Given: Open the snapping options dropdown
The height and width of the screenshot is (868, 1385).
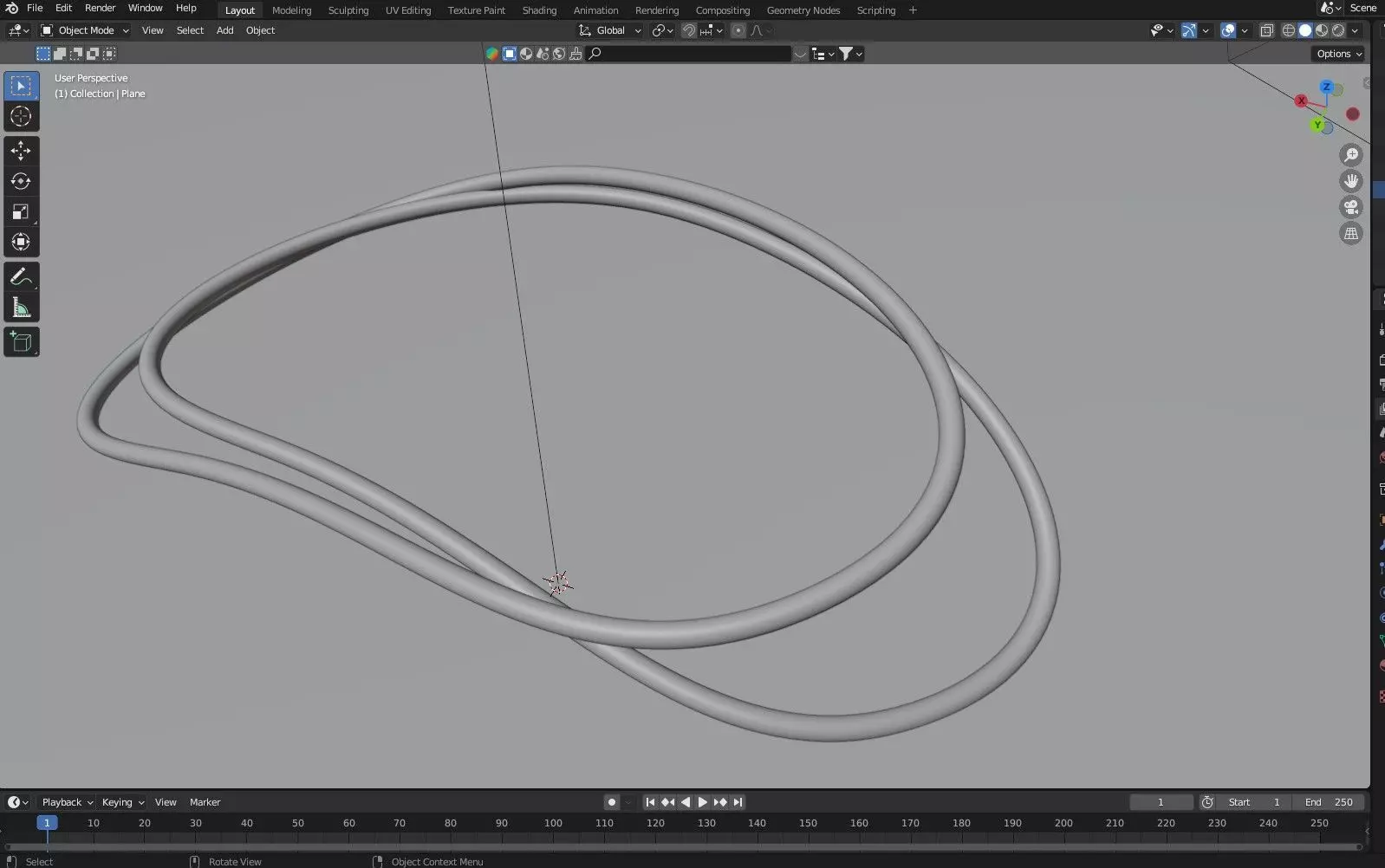Looking at the screenshot, I should (x=712, y=30).
